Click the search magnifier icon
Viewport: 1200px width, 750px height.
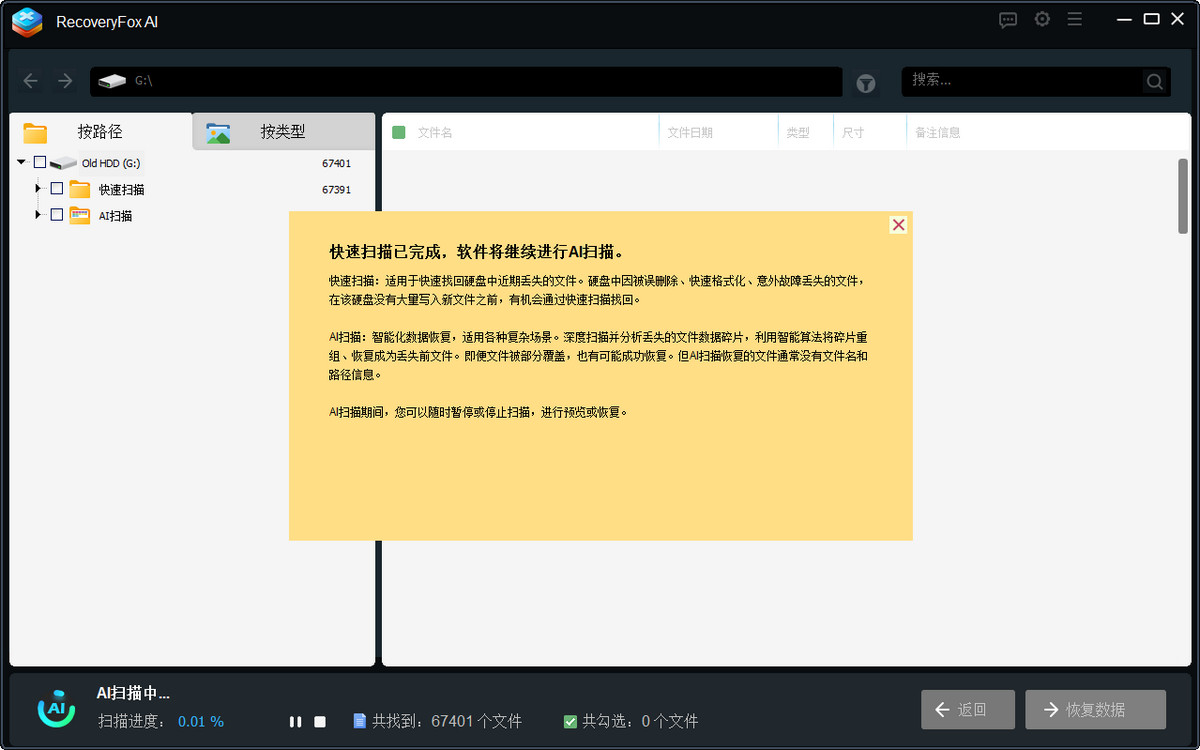pos(1153,82)
